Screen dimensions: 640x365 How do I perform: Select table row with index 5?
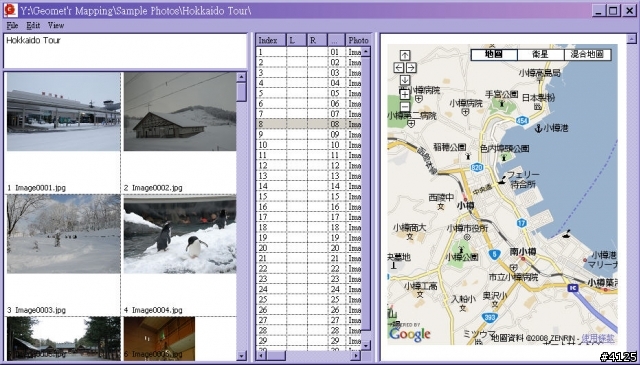[x=309, y=93]
